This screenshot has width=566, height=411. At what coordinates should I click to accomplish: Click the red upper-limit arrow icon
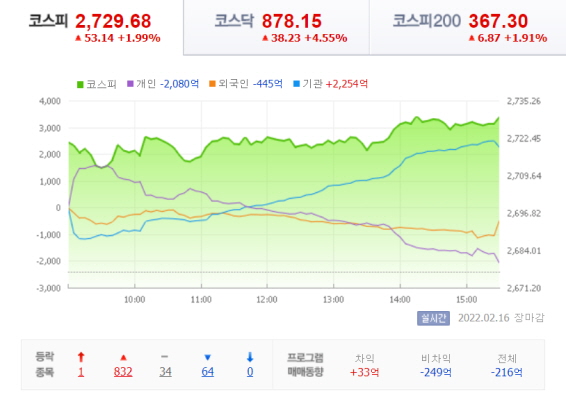click(81, 357)
